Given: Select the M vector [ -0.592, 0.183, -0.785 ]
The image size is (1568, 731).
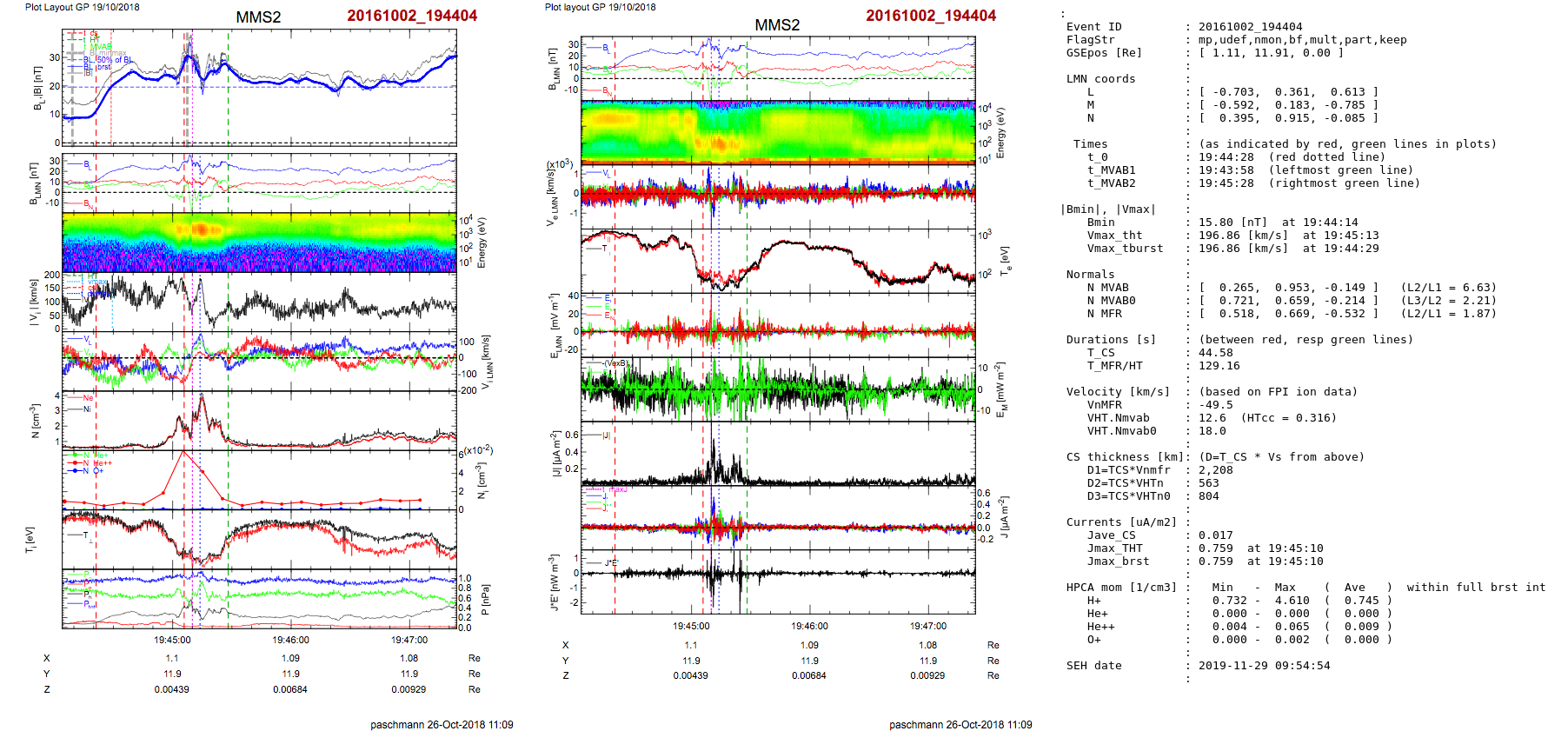Looking at the screenshot, I should pyautogui.click(x=1288, y=105).
